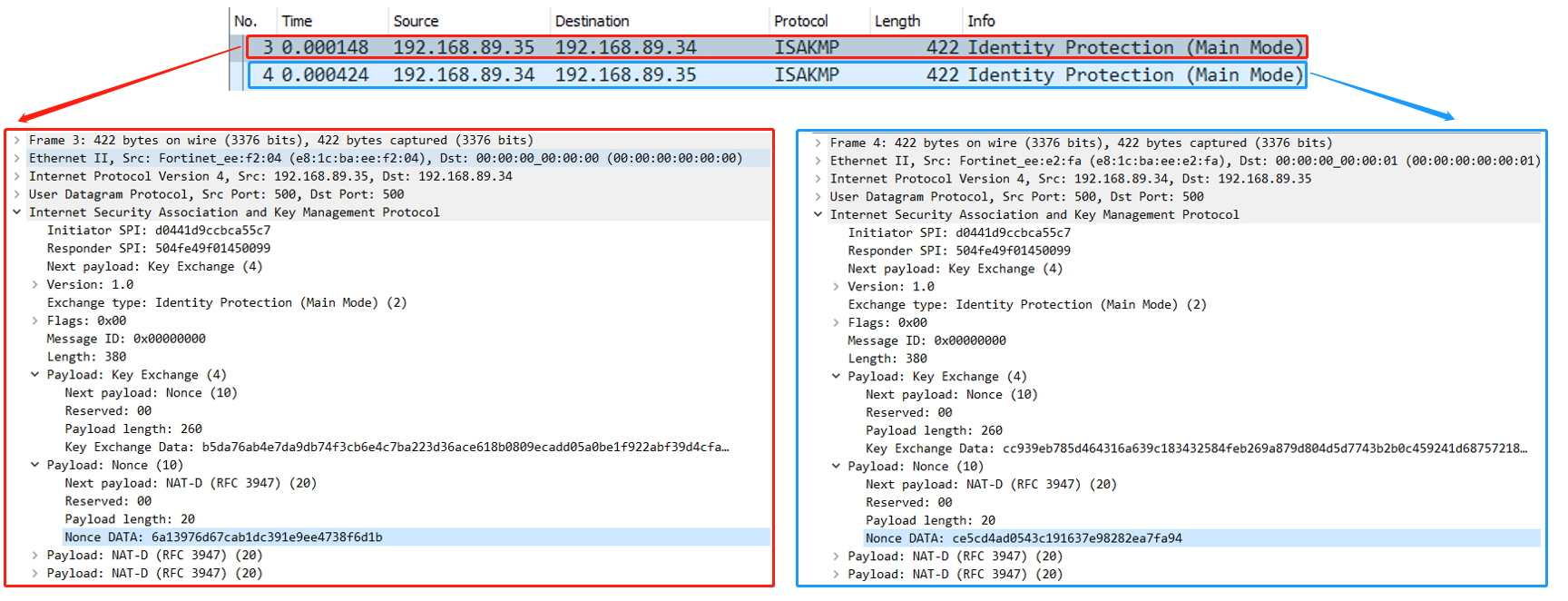Expand Internet Protocol with Src 192.168.89.34
This screenshot has height=601, width=1568.
point(818,179)
